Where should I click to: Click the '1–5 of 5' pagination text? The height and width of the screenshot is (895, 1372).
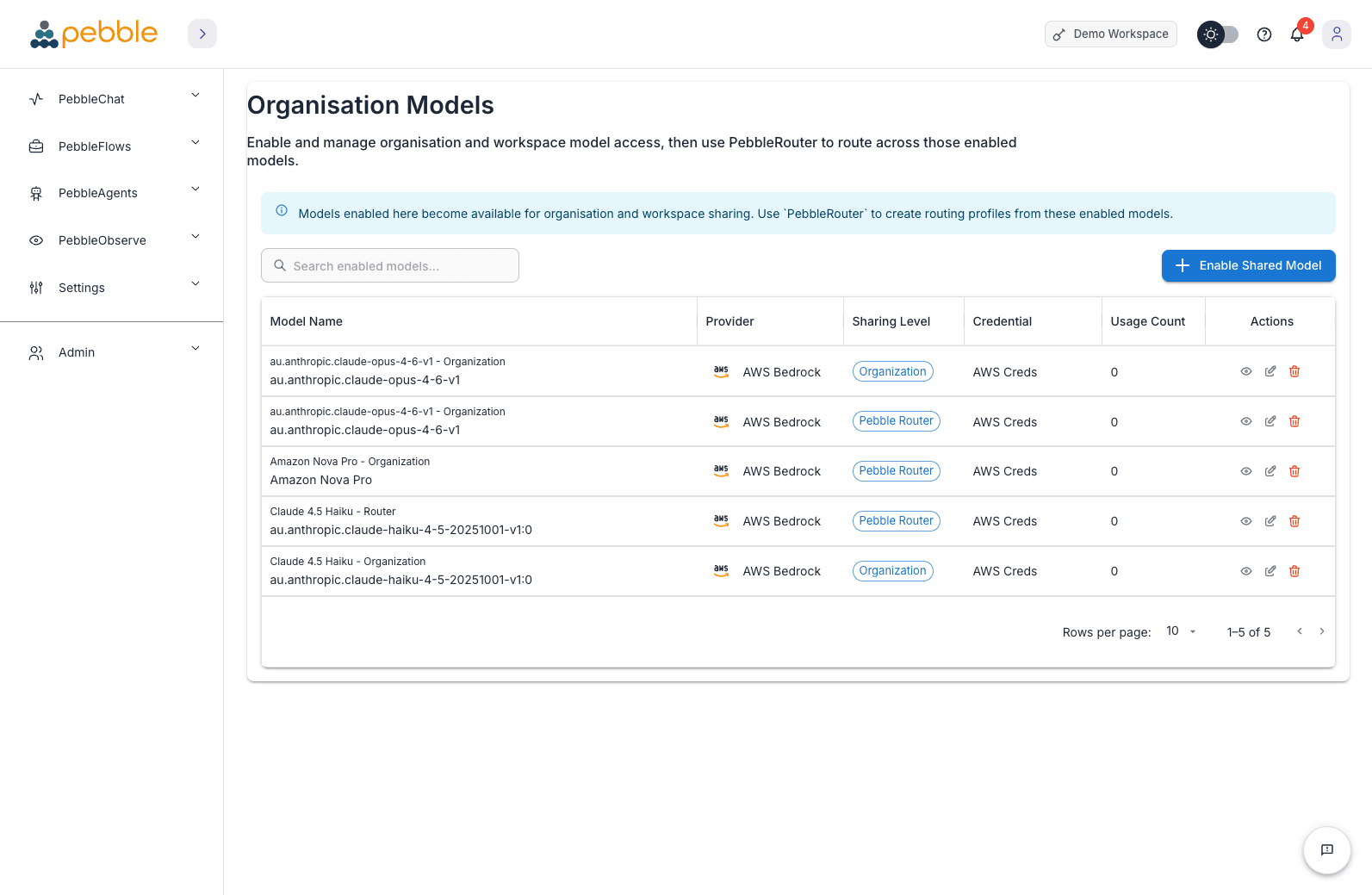point(1249,632)
